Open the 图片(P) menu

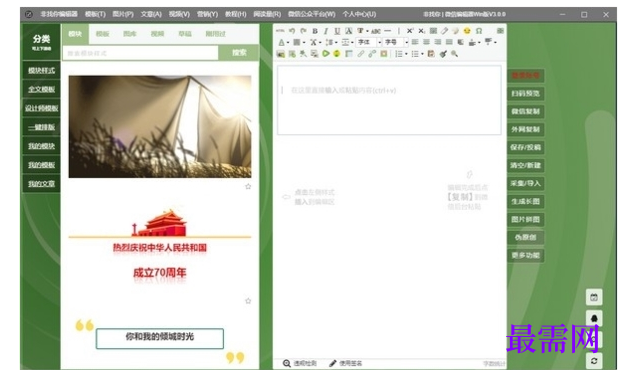click(x=123, y=14)
